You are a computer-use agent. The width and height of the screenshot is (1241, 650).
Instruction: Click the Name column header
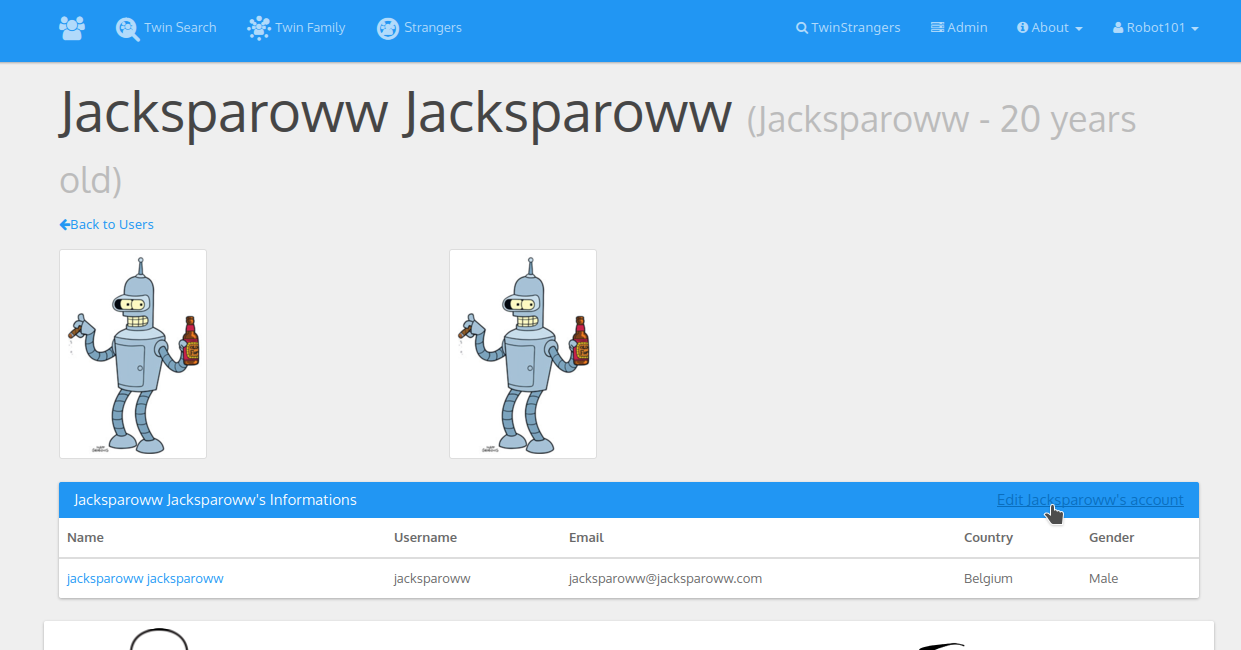(x=85, y=538)
